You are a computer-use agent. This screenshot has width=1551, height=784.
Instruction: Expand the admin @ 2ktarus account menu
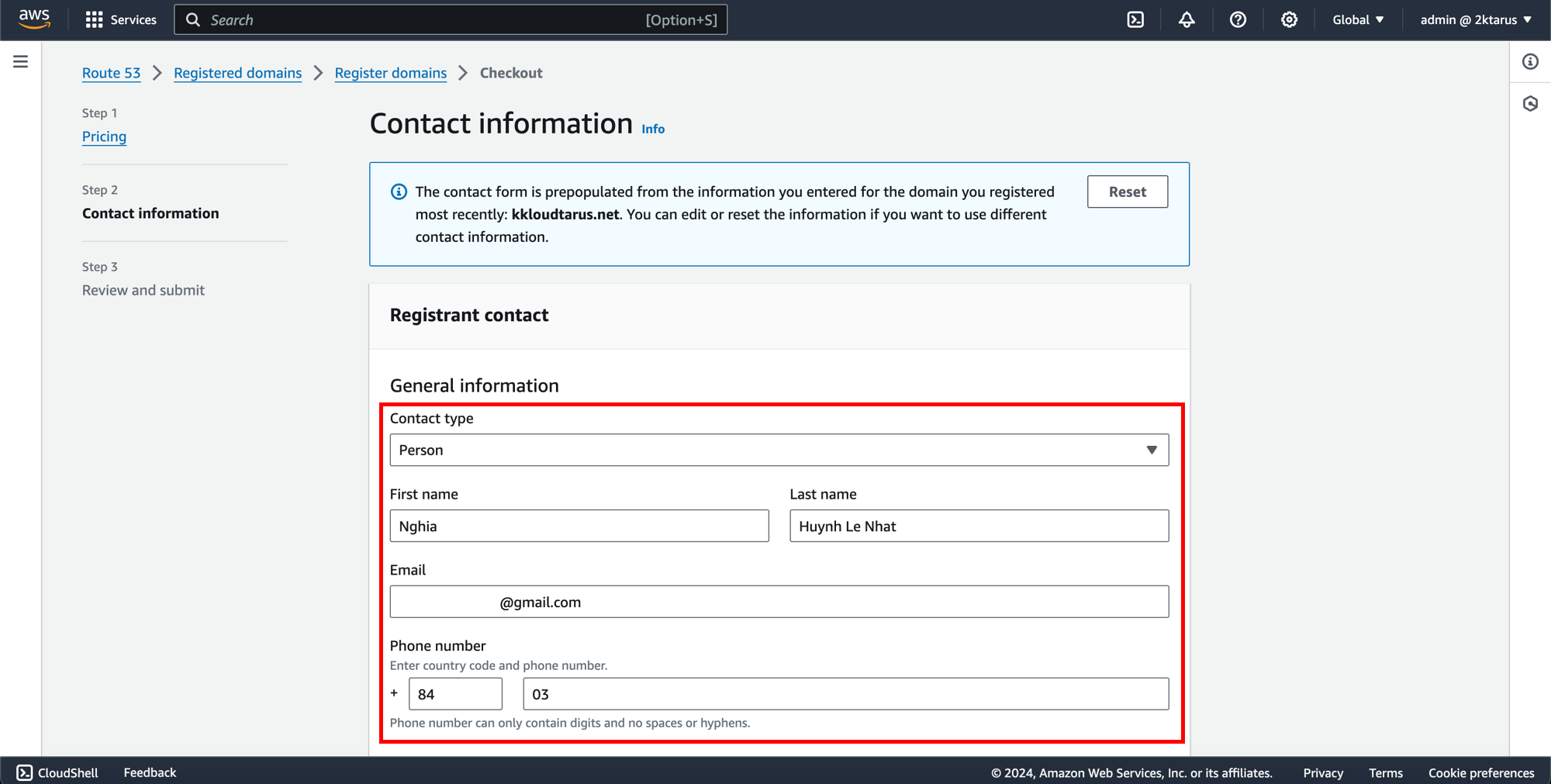[x=1476, y=19]
